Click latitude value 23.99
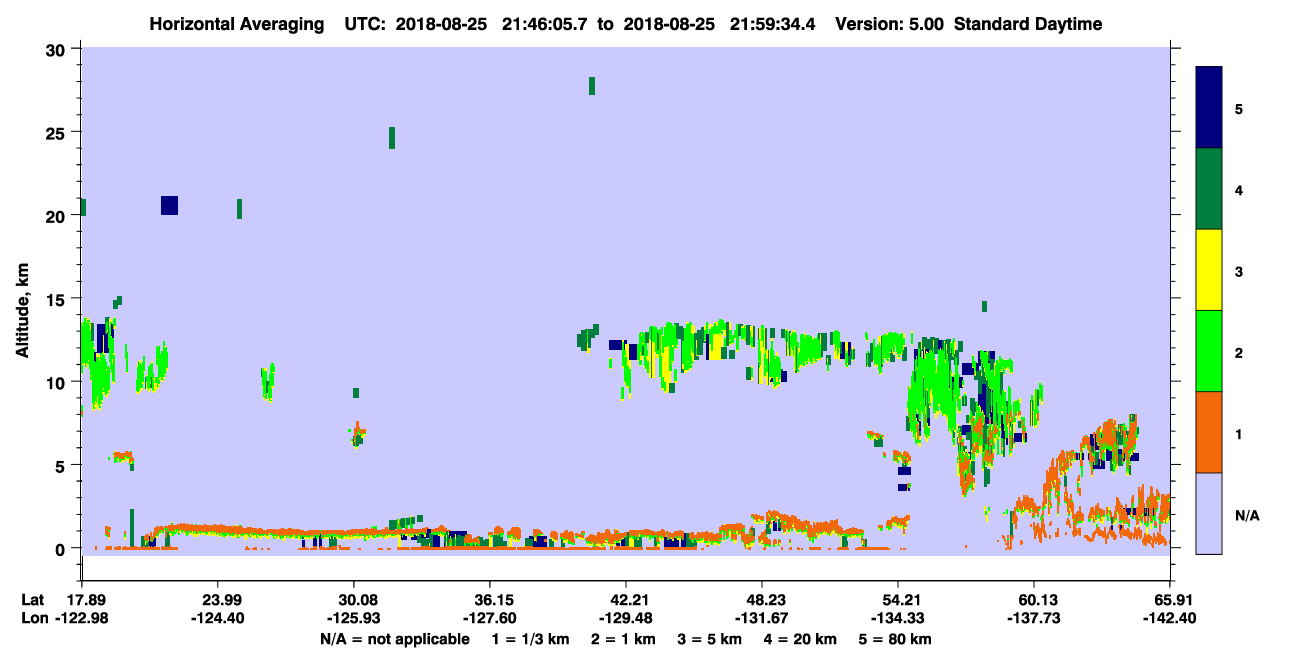The image size is (1300, 667). tap(218, 600)
